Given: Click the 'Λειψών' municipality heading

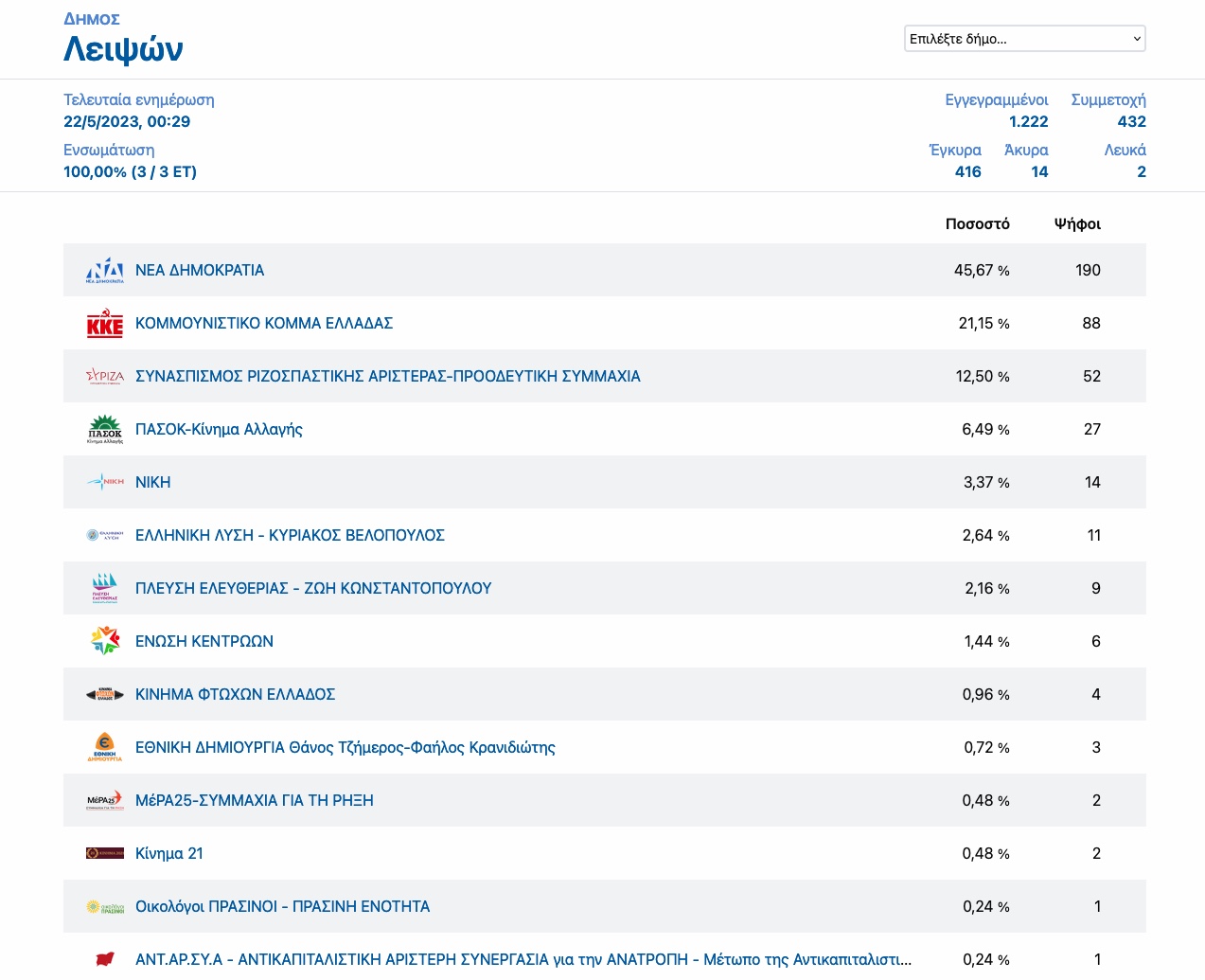Looking at the screenshot, I should coord(123,48).
